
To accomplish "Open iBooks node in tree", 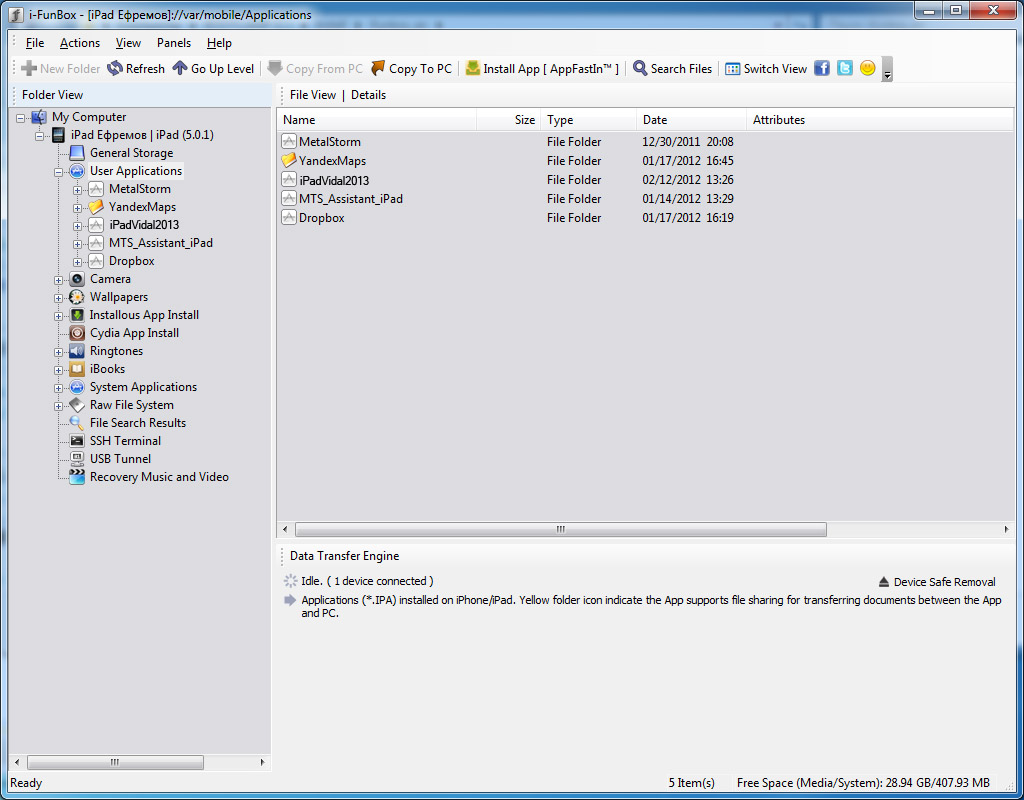I will click(x=107, y=369).
